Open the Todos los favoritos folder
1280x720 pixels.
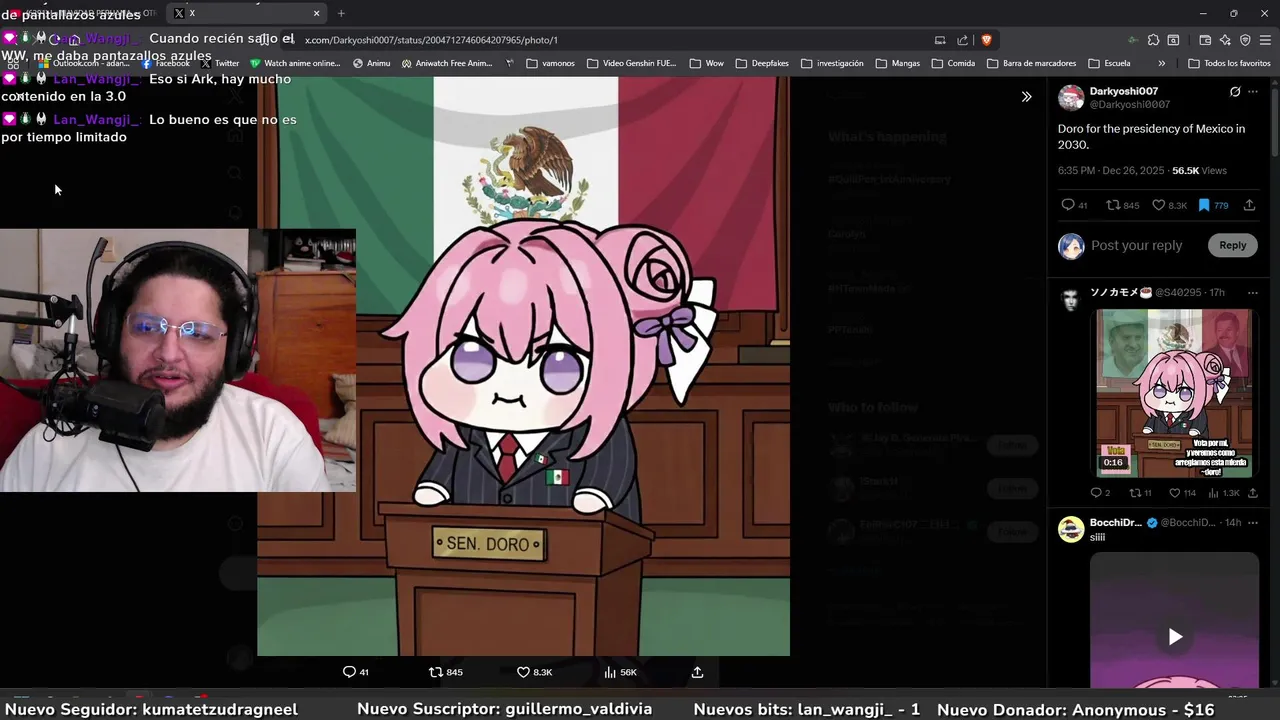[x=1229, y=63]
